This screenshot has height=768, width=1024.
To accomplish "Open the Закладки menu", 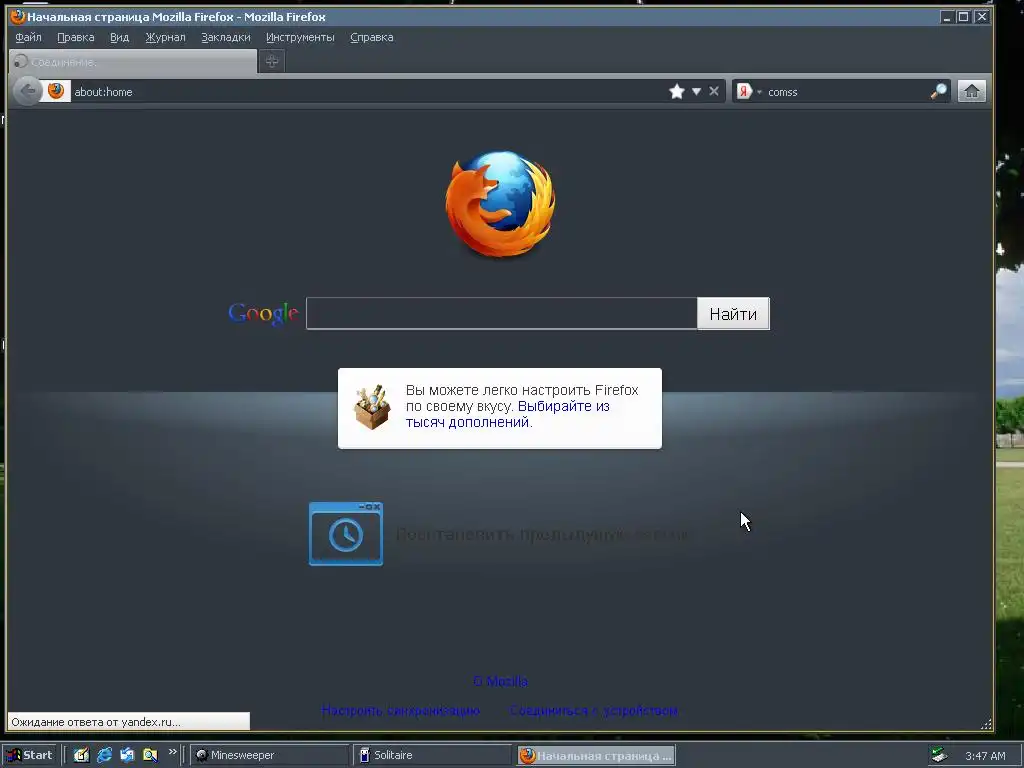I will click(225, 37).
